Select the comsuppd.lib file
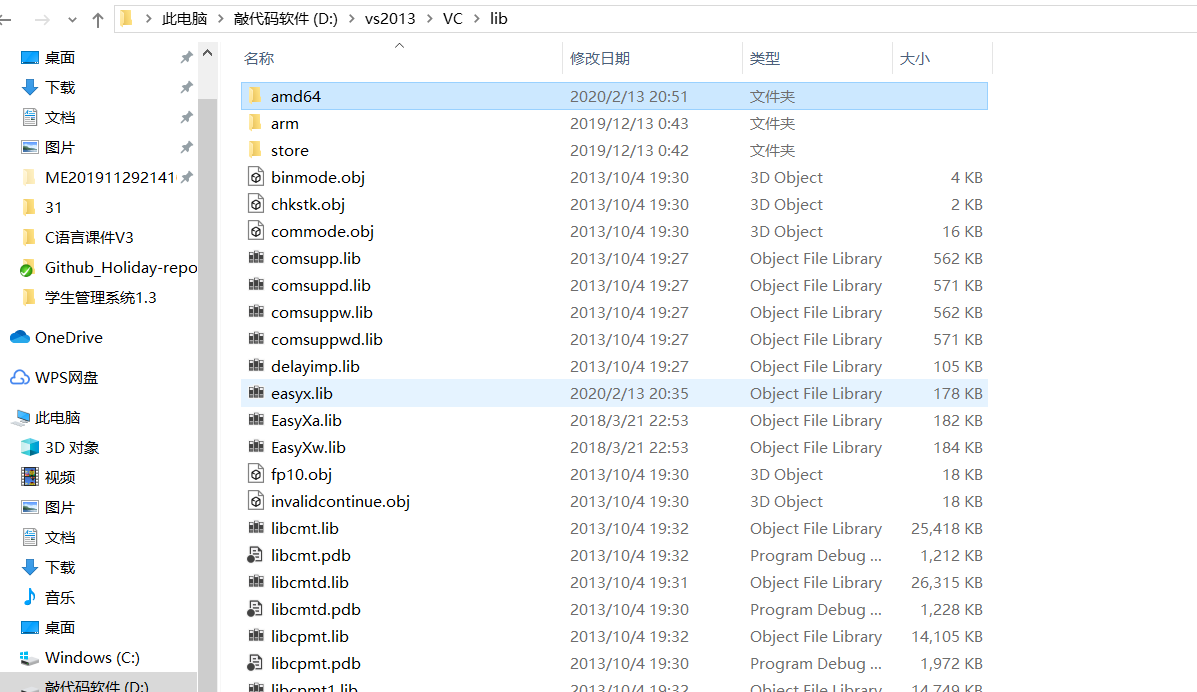The image size is (1197, 692). 614,285
